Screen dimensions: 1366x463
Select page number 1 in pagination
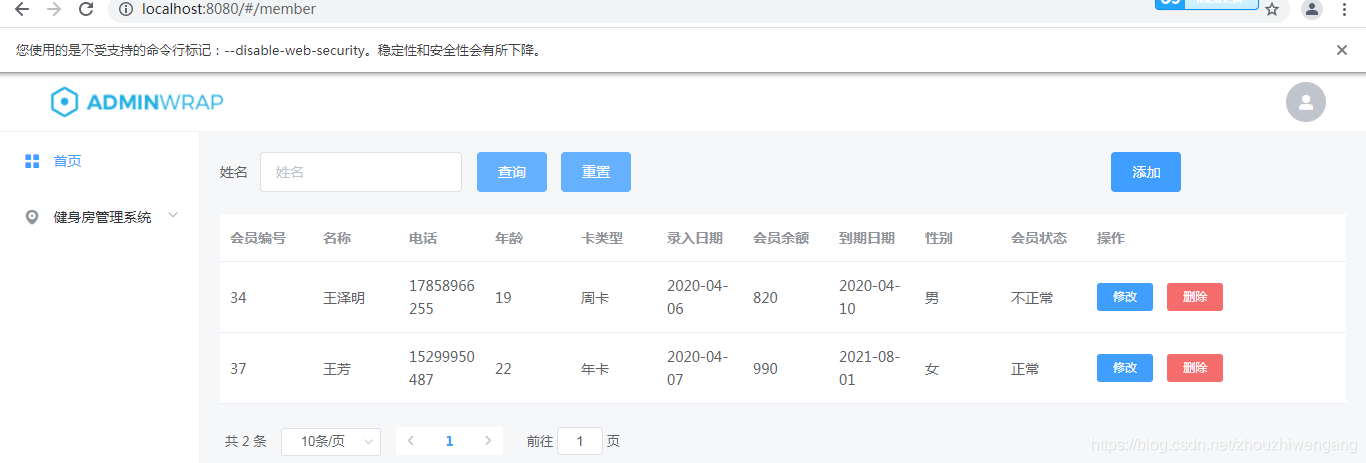point(450,441)
